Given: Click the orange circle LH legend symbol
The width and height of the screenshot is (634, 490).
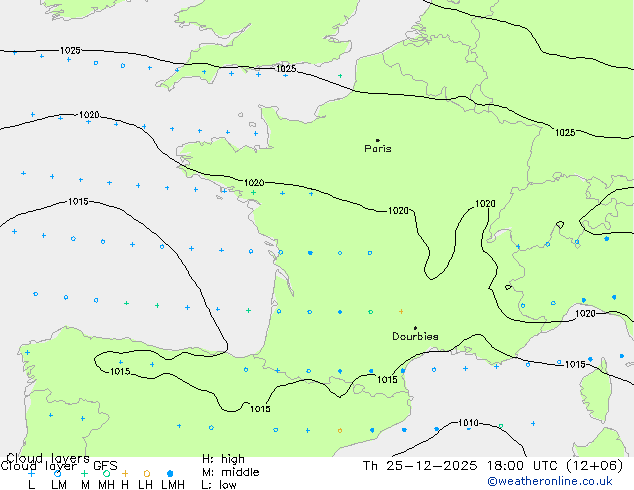Looking at the screenshot, I should (x=147, y=473).
